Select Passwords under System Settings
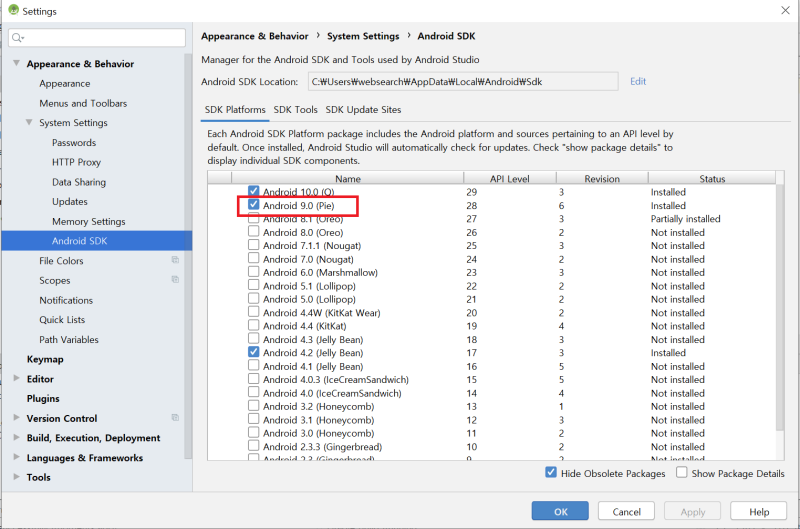The height and width of the screenshot is (529, 800). pos(74,143)
